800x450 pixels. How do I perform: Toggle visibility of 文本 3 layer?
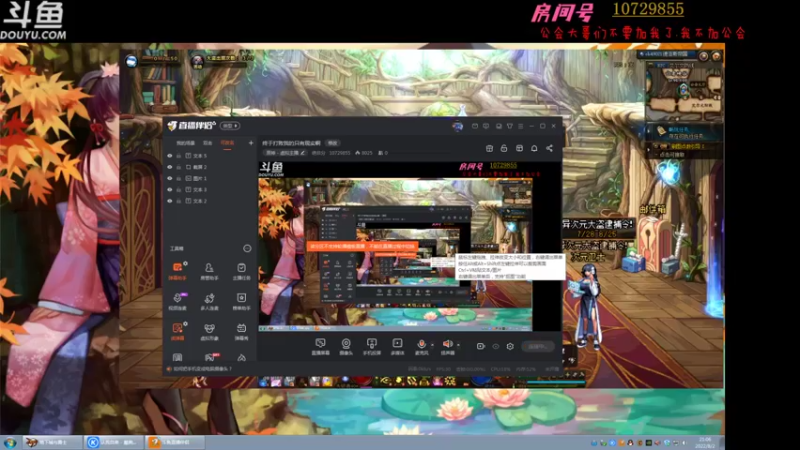170,189
